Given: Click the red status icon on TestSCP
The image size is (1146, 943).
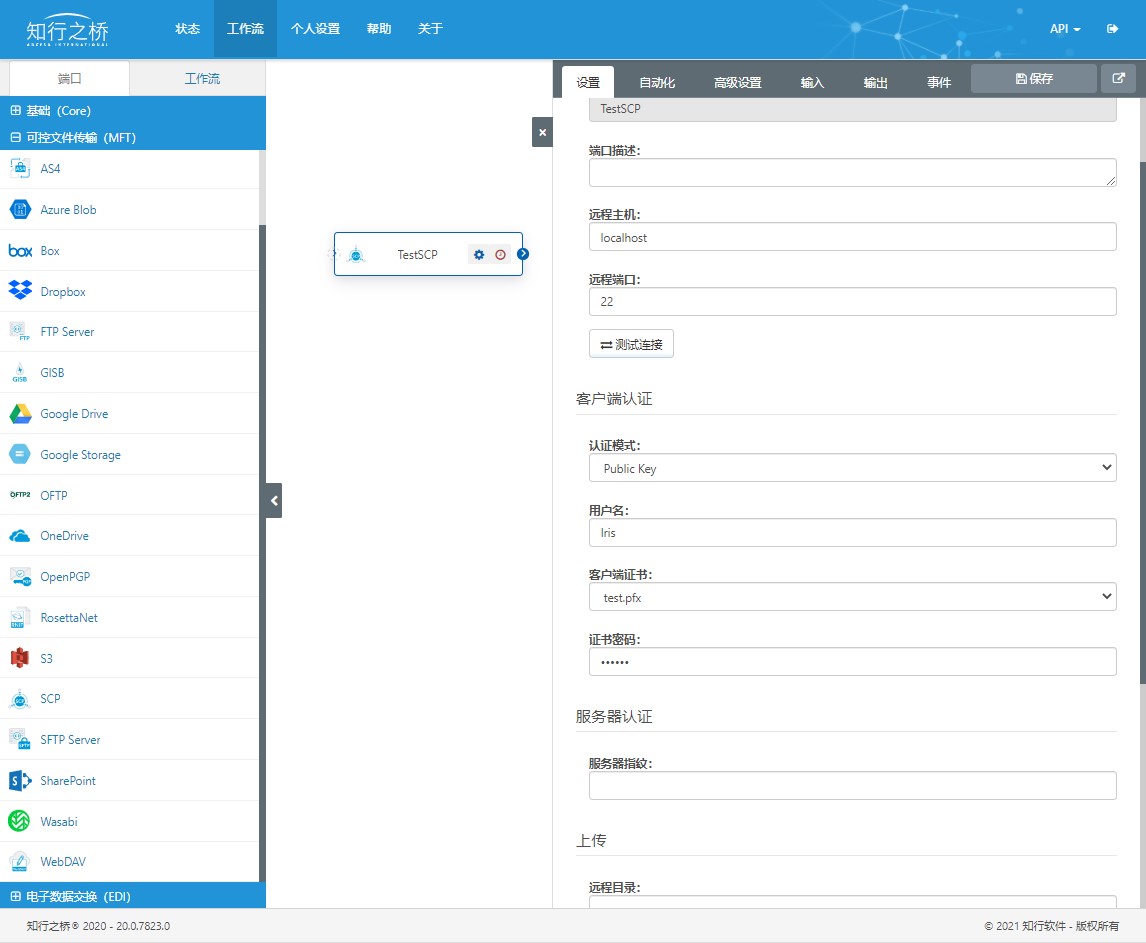Looking at the screenshot, I should pyautogui.click(x=500, y=254).
